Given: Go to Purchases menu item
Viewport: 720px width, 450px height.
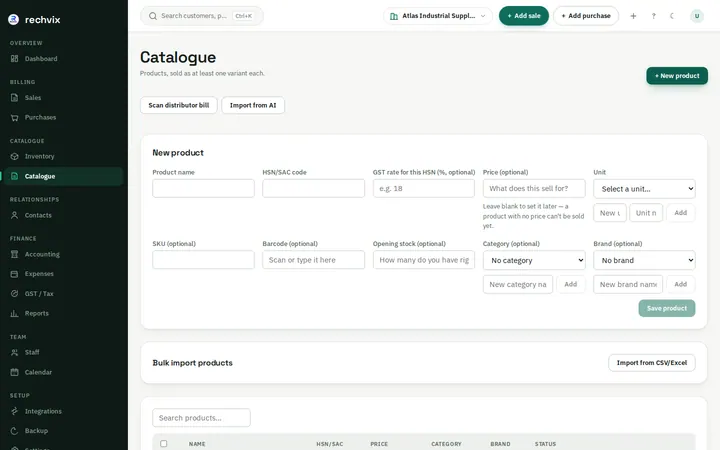Looking at the screenshot, I should 63,118.
